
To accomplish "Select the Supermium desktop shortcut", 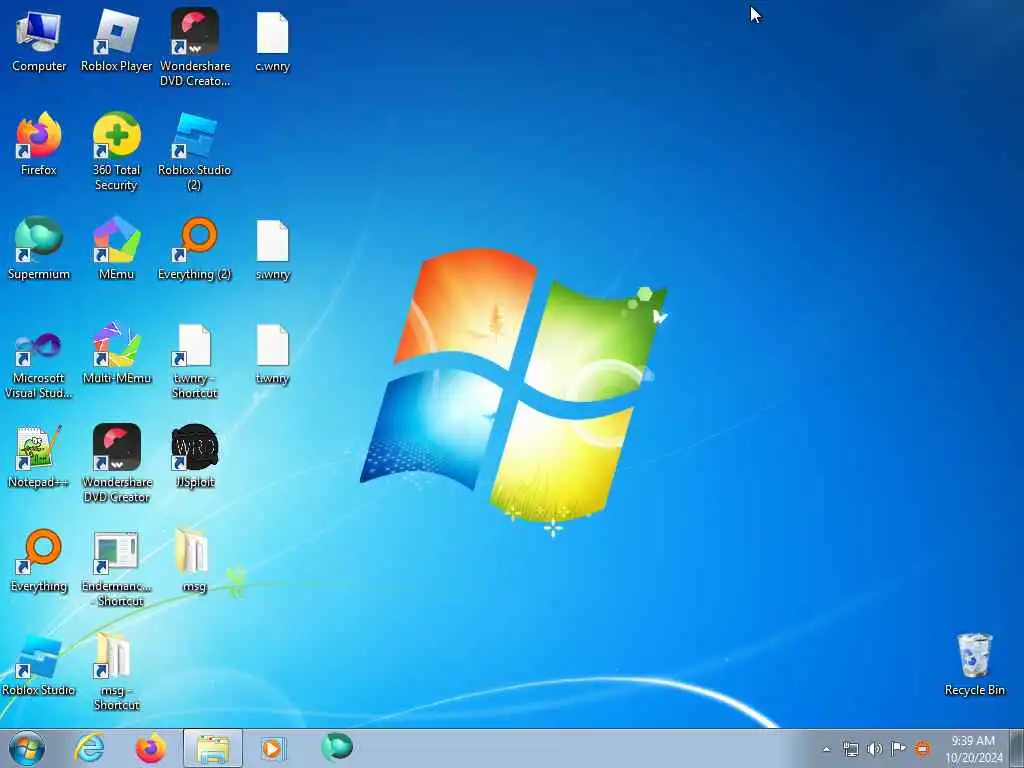I will (x=39, y=248).
